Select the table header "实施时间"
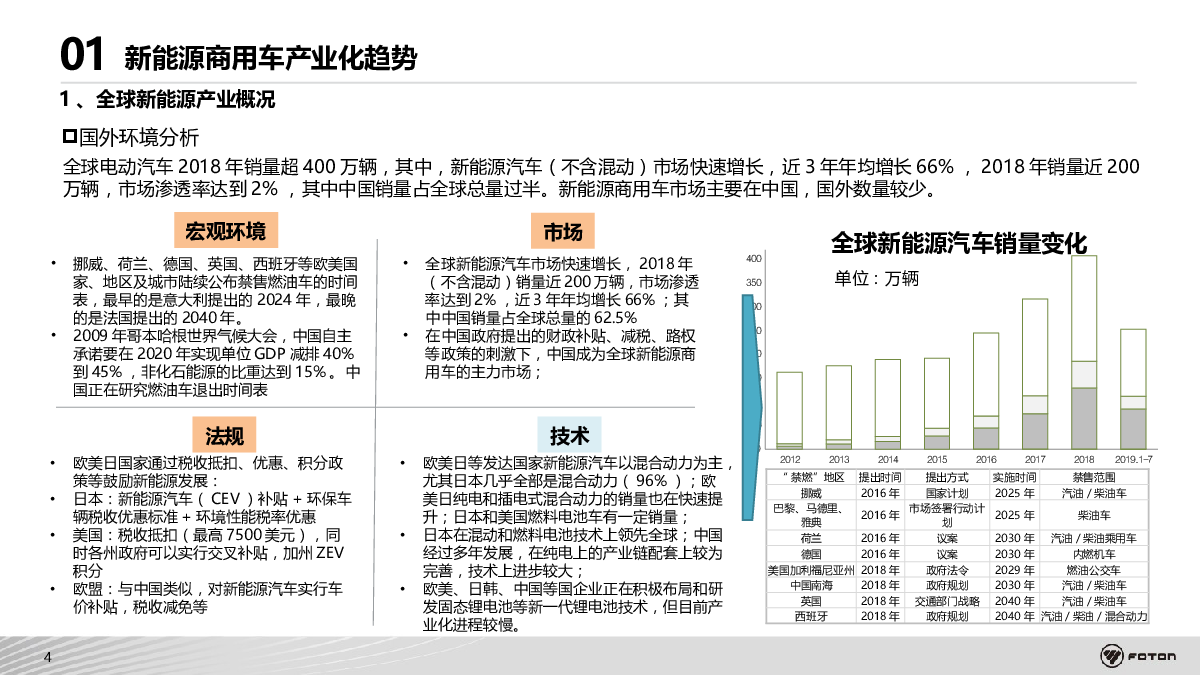This screenshot has height=675, width=1200. 1014,477
